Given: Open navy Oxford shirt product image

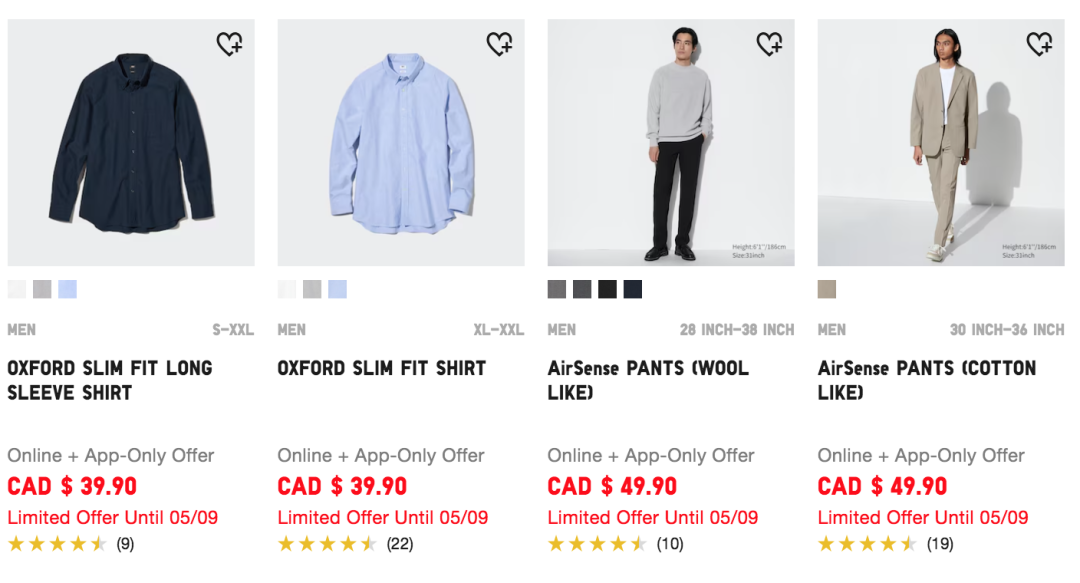Looking at the screenshot, I should 131,143.
